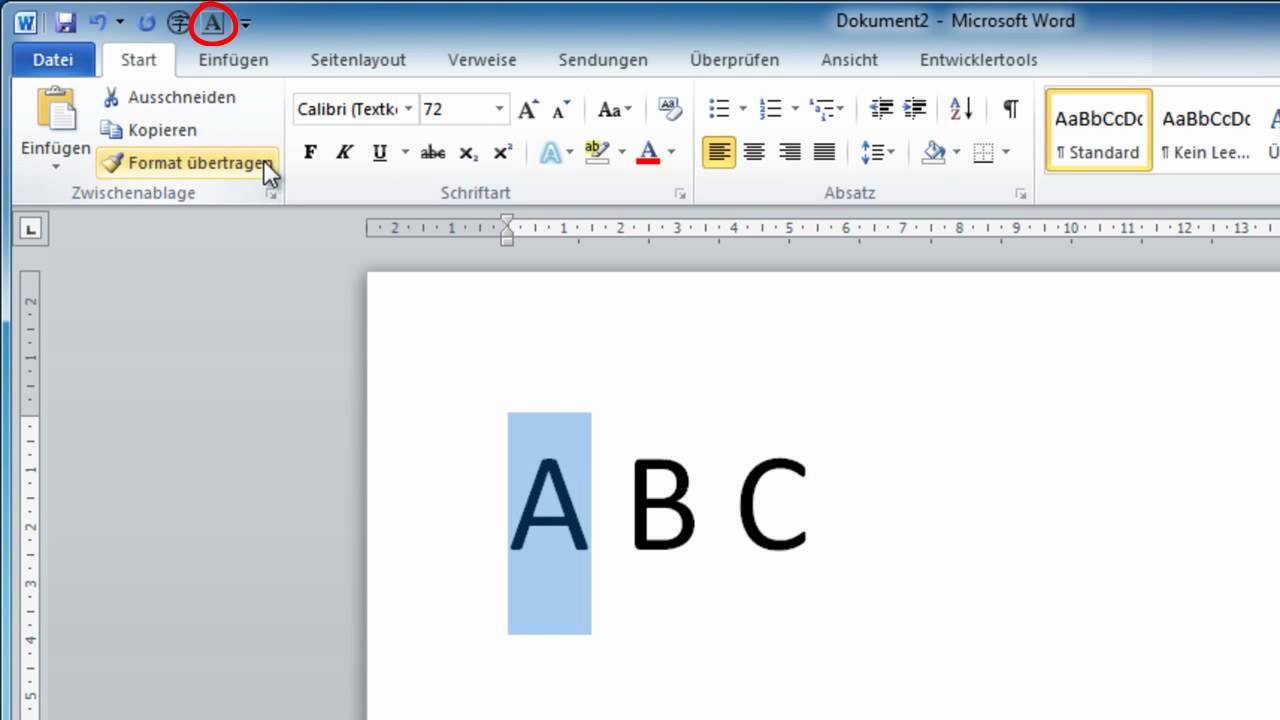Click Ausschneiden to cut selection
The height and width of the screenshot is (720, 1280).
169,97
